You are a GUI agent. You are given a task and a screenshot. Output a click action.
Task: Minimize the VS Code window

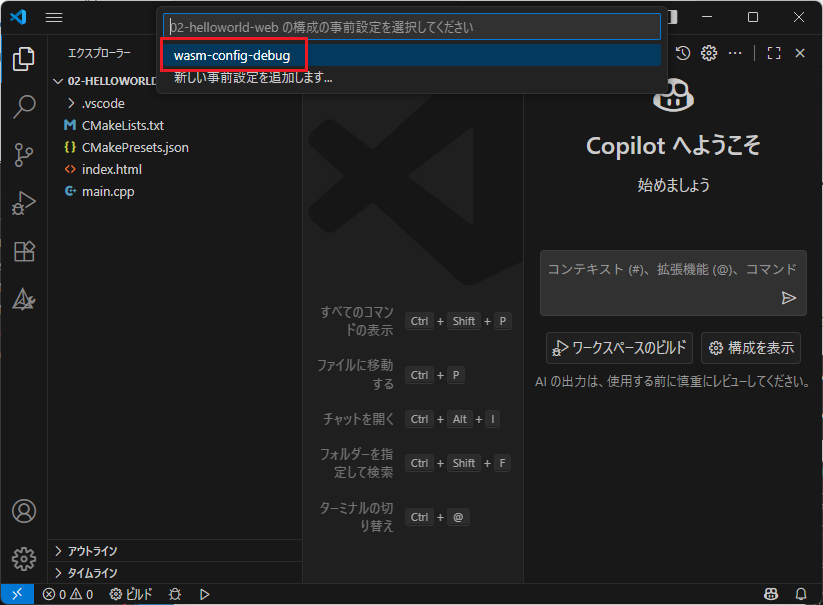pos(707,17)
